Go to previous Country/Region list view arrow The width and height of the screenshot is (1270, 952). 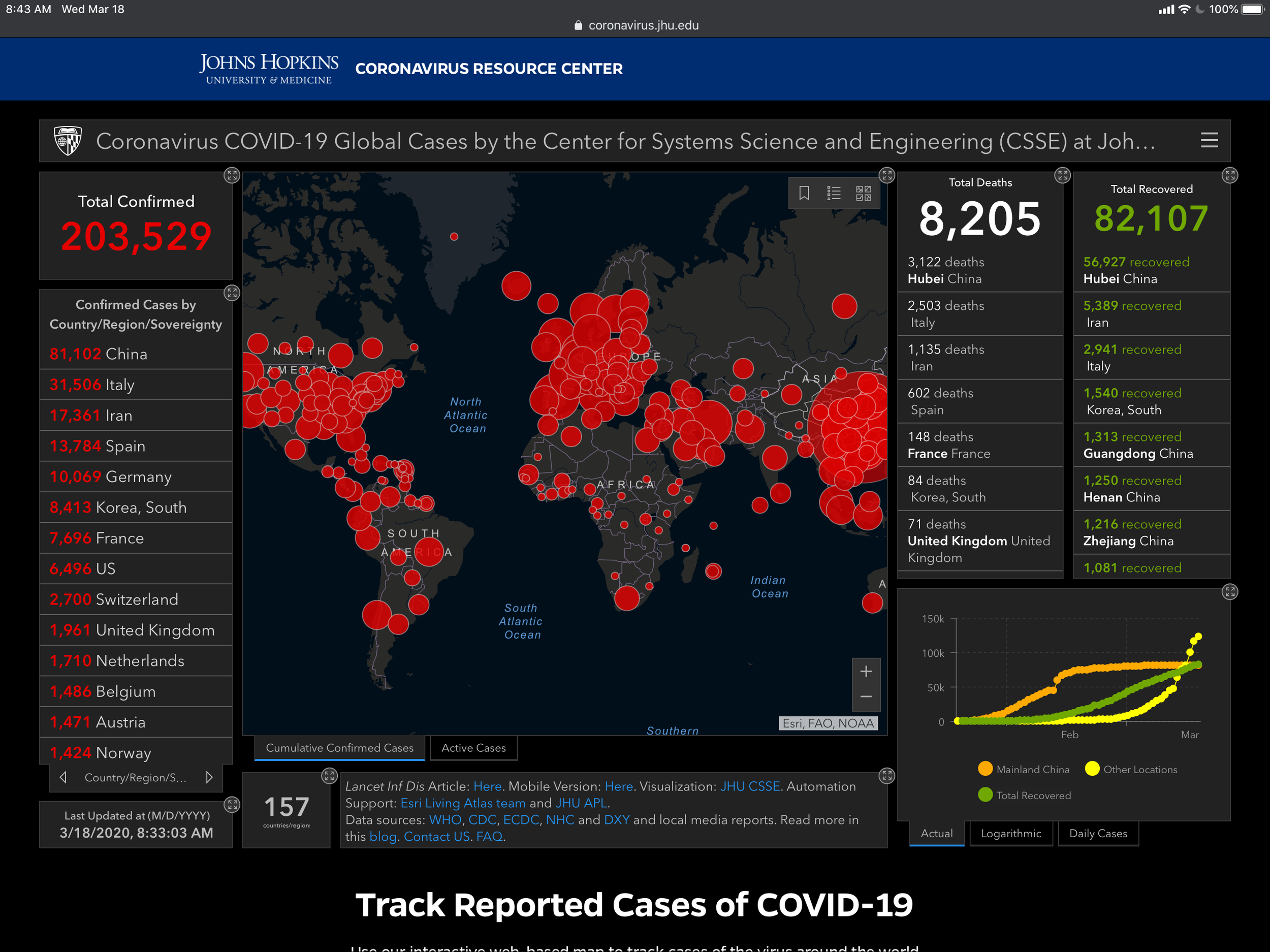tap(63, 777)
